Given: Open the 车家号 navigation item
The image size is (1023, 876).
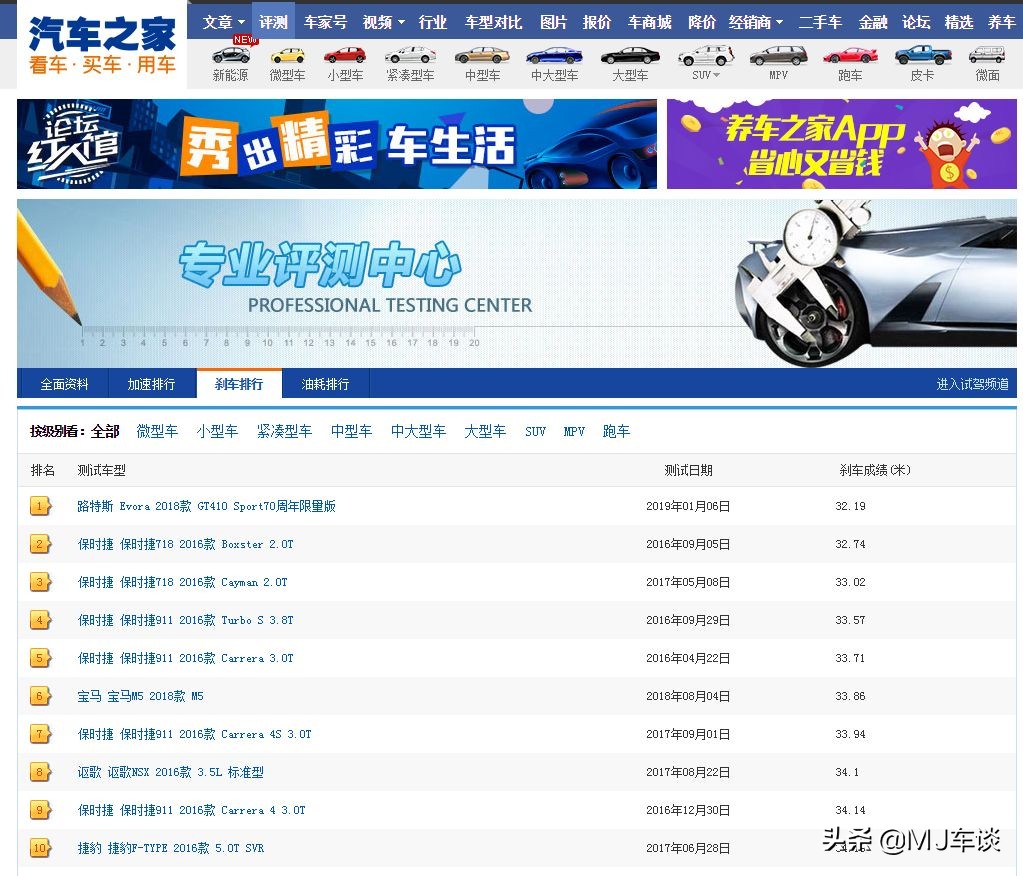Looking at the screenshot, I should coord(326,22).
